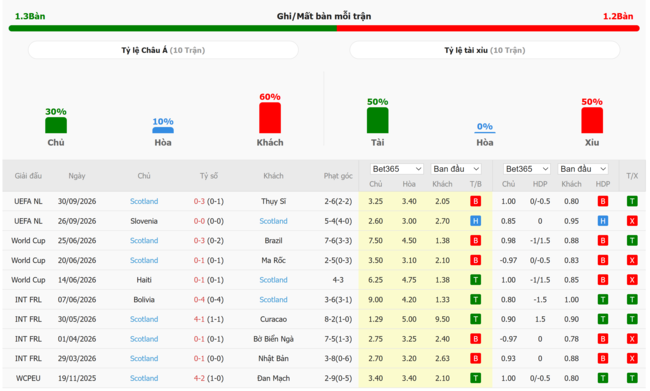Click the red 50% Xỉu bar

click(592, 120)
